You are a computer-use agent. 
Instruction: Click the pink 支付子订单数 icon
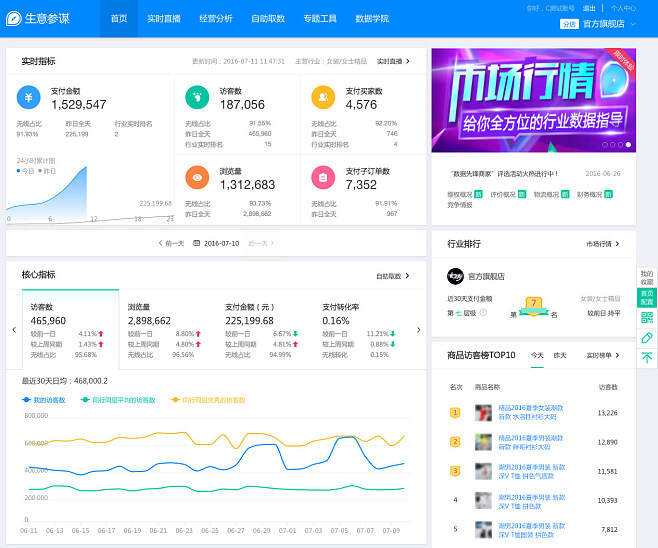point(323,177)
